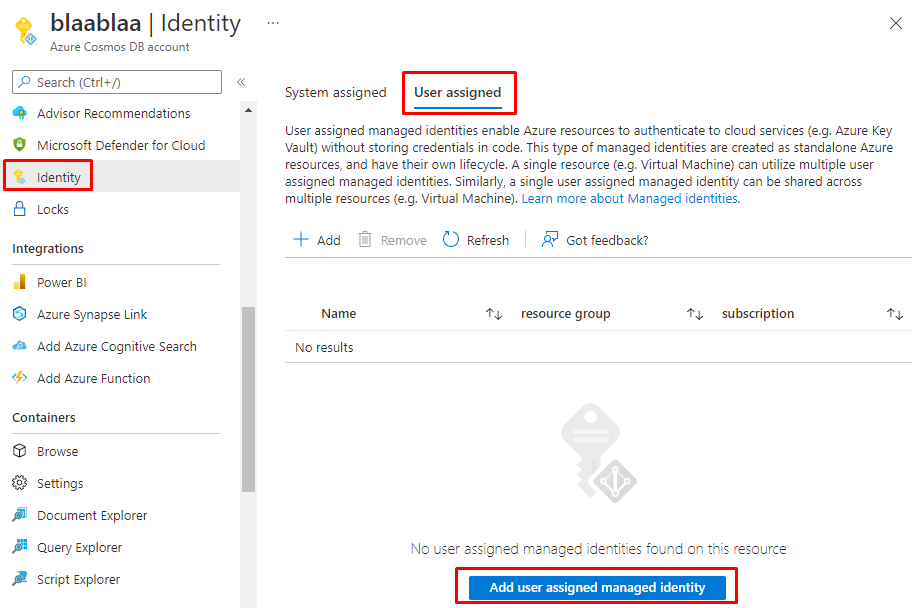Click the Advisor Recommendations icon
The width and height of the screenshot is (924, 608).
19,113
